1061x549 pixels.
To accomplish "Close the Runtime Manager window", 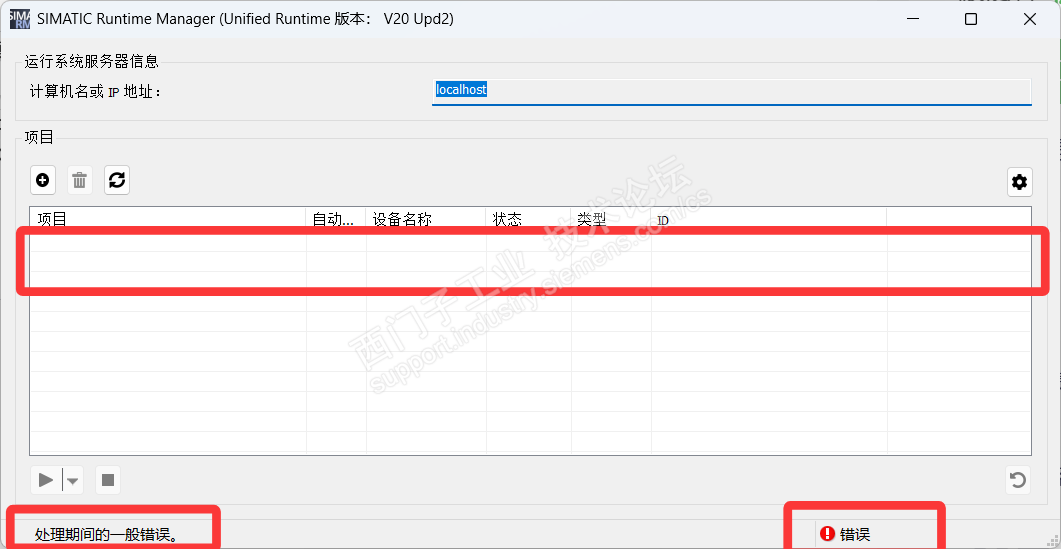I will pos(1030,20).
